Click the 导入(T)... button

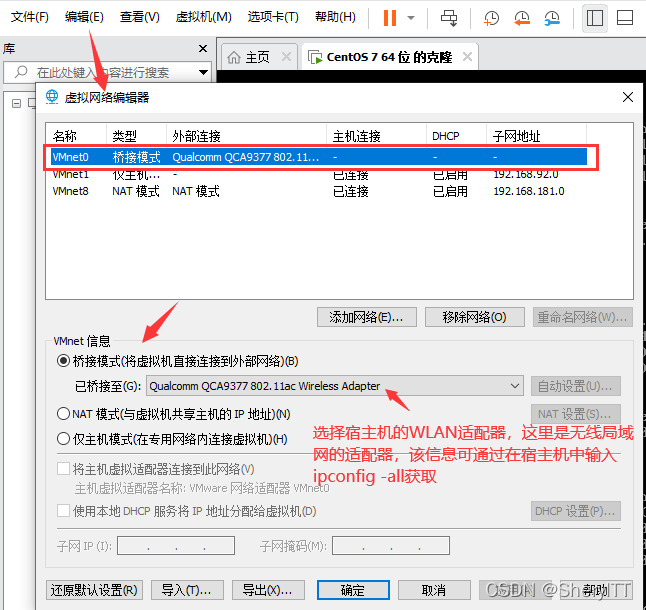[x=187, y=590]
